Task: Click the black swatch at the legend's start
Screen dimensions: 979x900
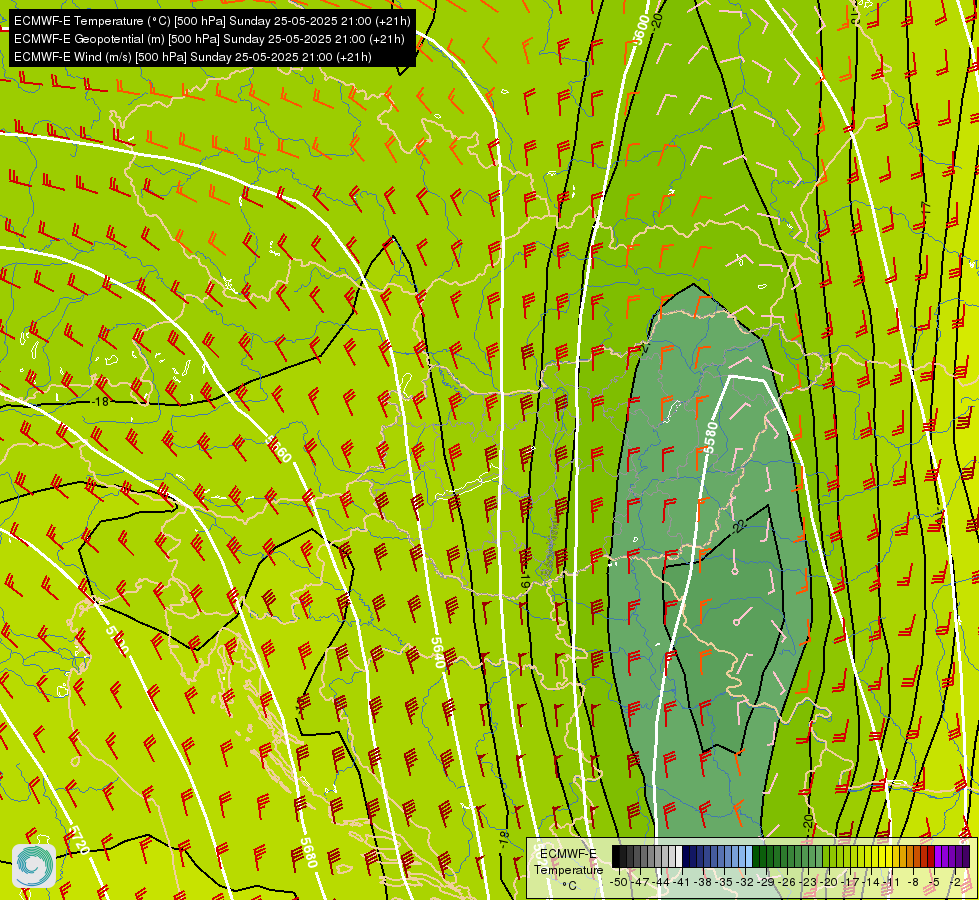Action: click(616, 857)
